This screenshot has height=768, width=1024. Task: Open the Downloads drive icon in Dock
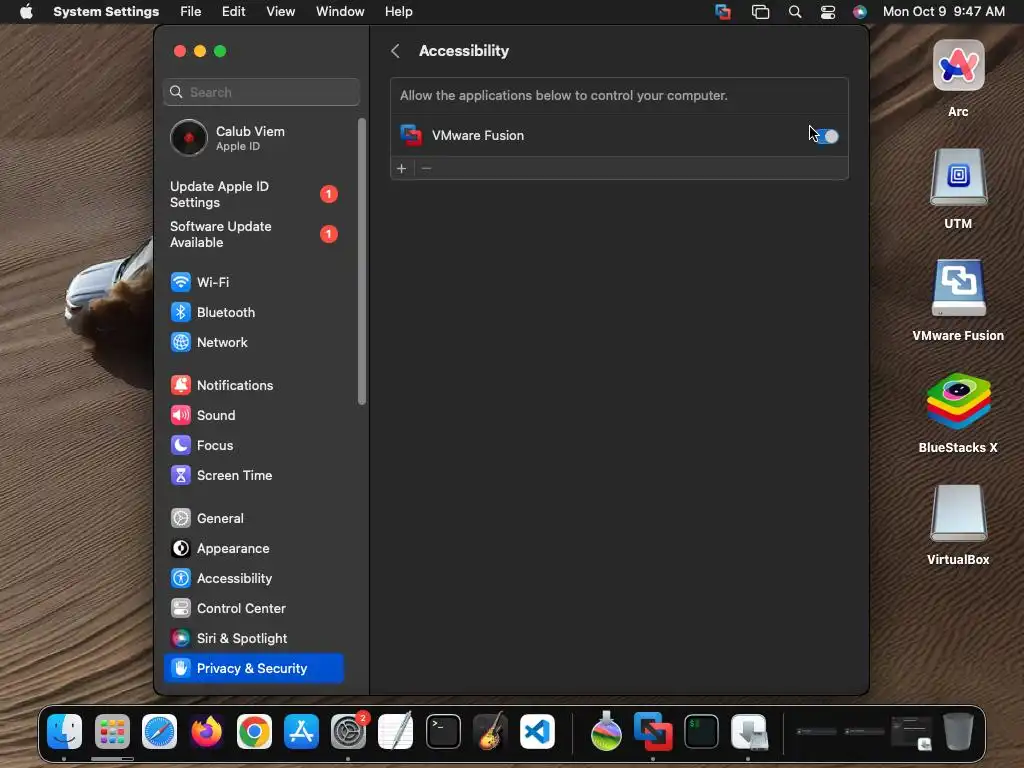[x=749, y=731]
